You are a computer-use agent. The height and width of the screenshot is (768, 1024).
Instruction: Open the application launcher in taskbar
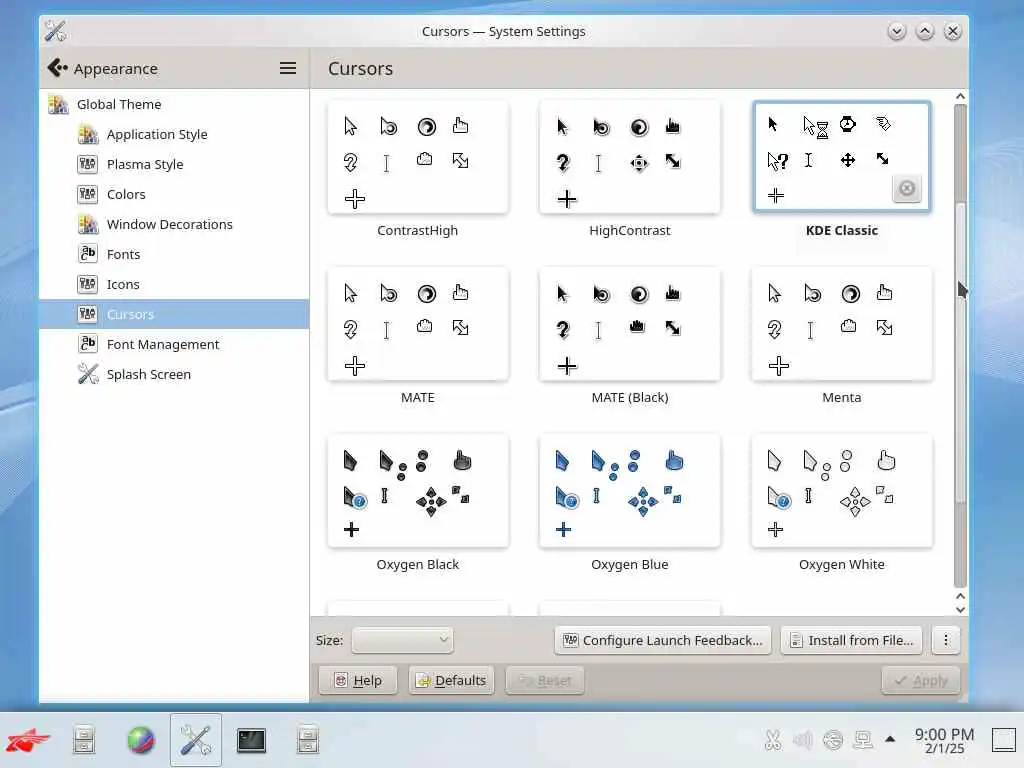pos(28,740)
